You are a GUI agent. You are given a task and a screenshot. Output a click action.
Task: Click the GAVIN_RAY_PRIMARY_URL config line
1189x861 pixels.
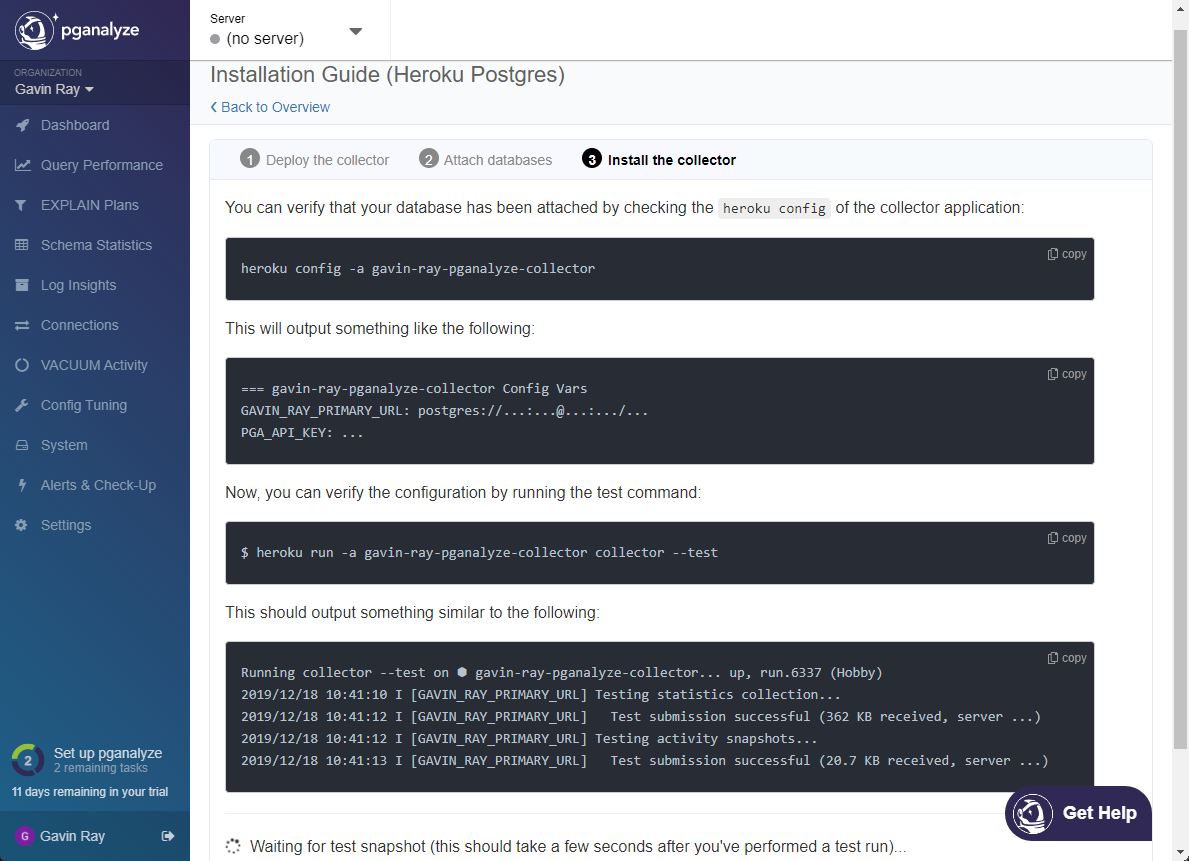444,411
